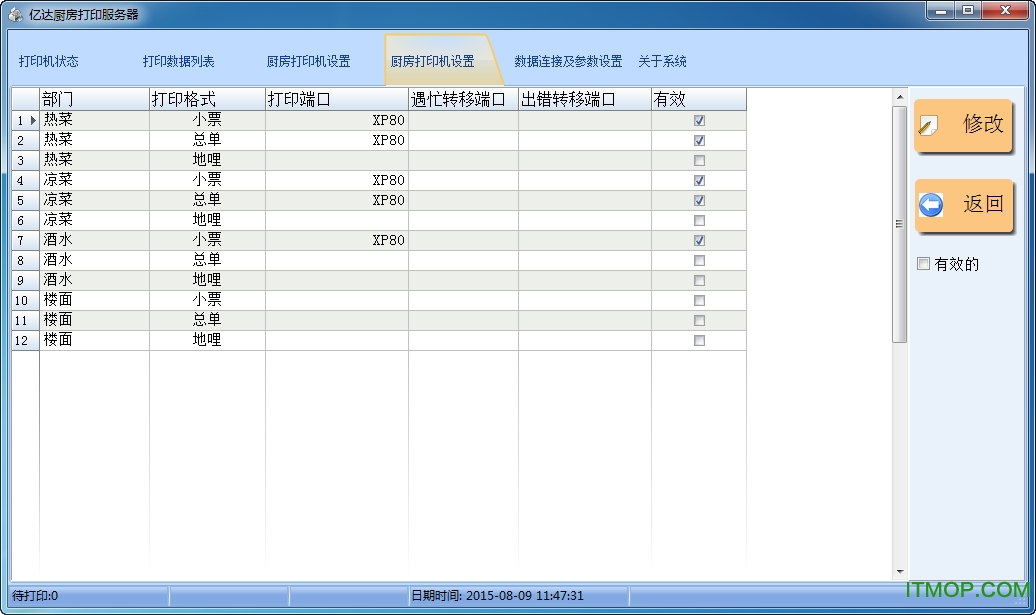Click the blue back arrow icon
The height and width of the screenshot is (615, 1036).
point(931,205)
